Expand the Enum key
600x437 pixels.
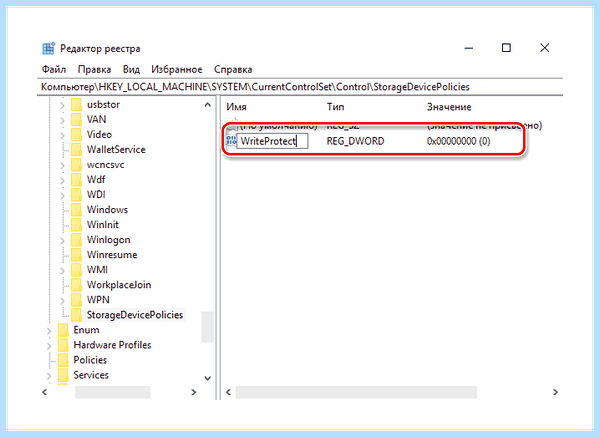pos(49,330)
